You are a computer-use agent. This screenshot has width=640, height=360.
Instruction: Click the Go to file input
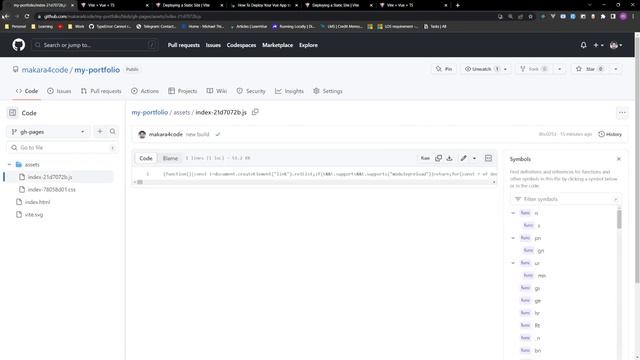click(x=63, y=147)
